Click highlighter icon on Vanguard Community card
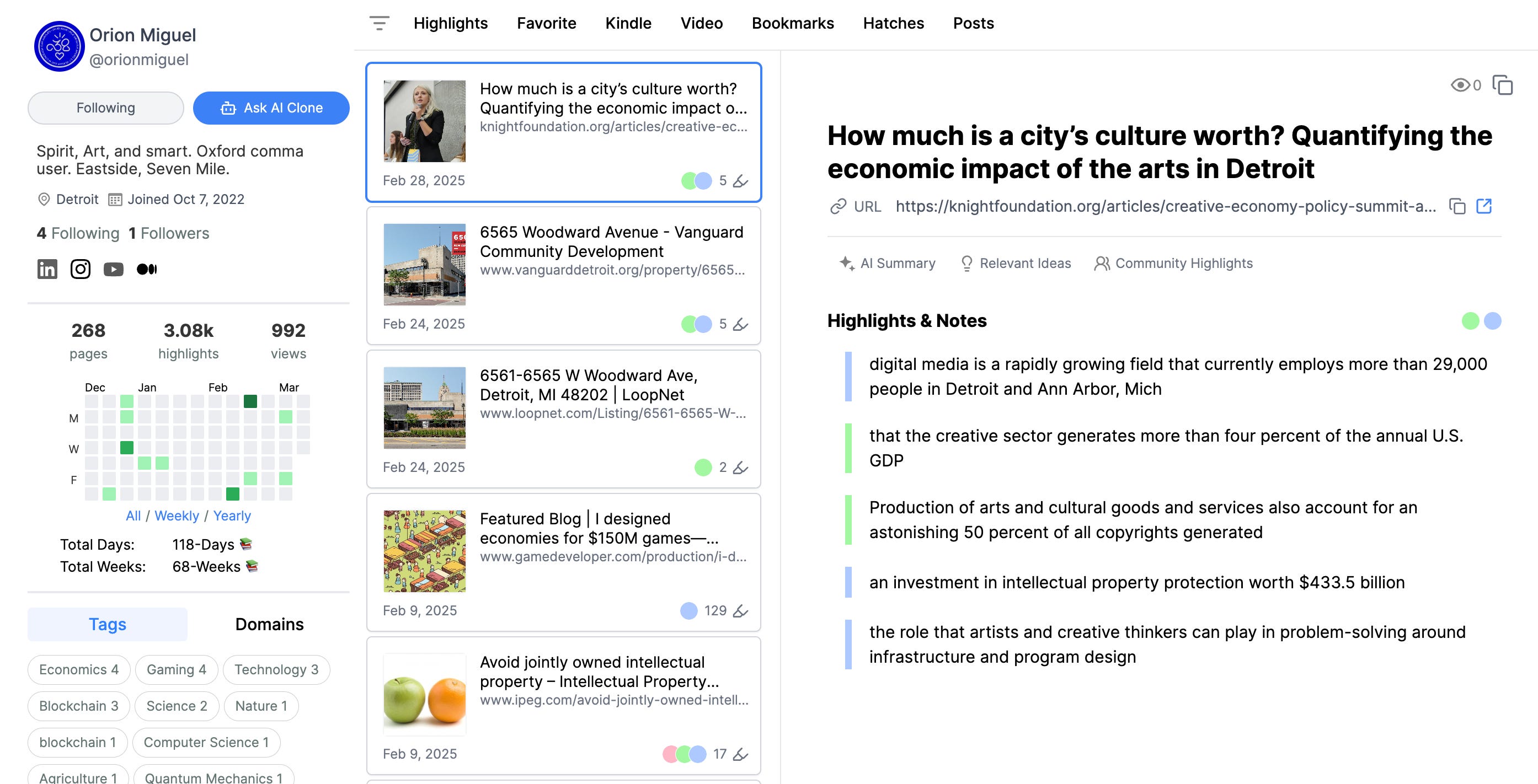Screen dimensions: 1538x784 tap(740, 324)
